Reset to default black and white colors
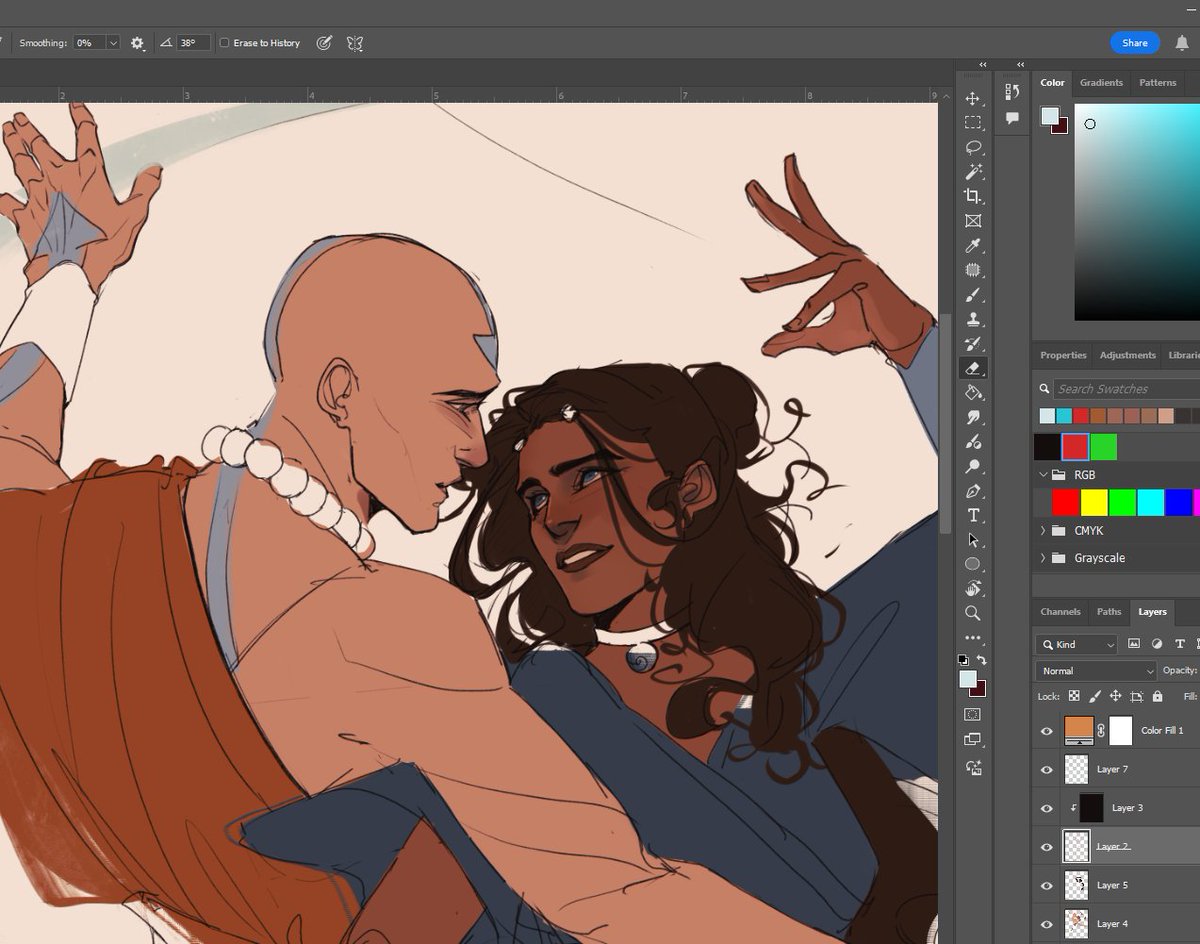The image size is (1200, 944). click(963, 660)
